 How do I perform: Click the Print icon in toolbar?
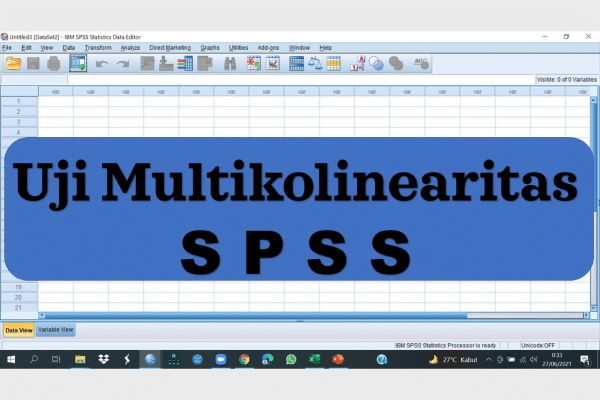54,64
